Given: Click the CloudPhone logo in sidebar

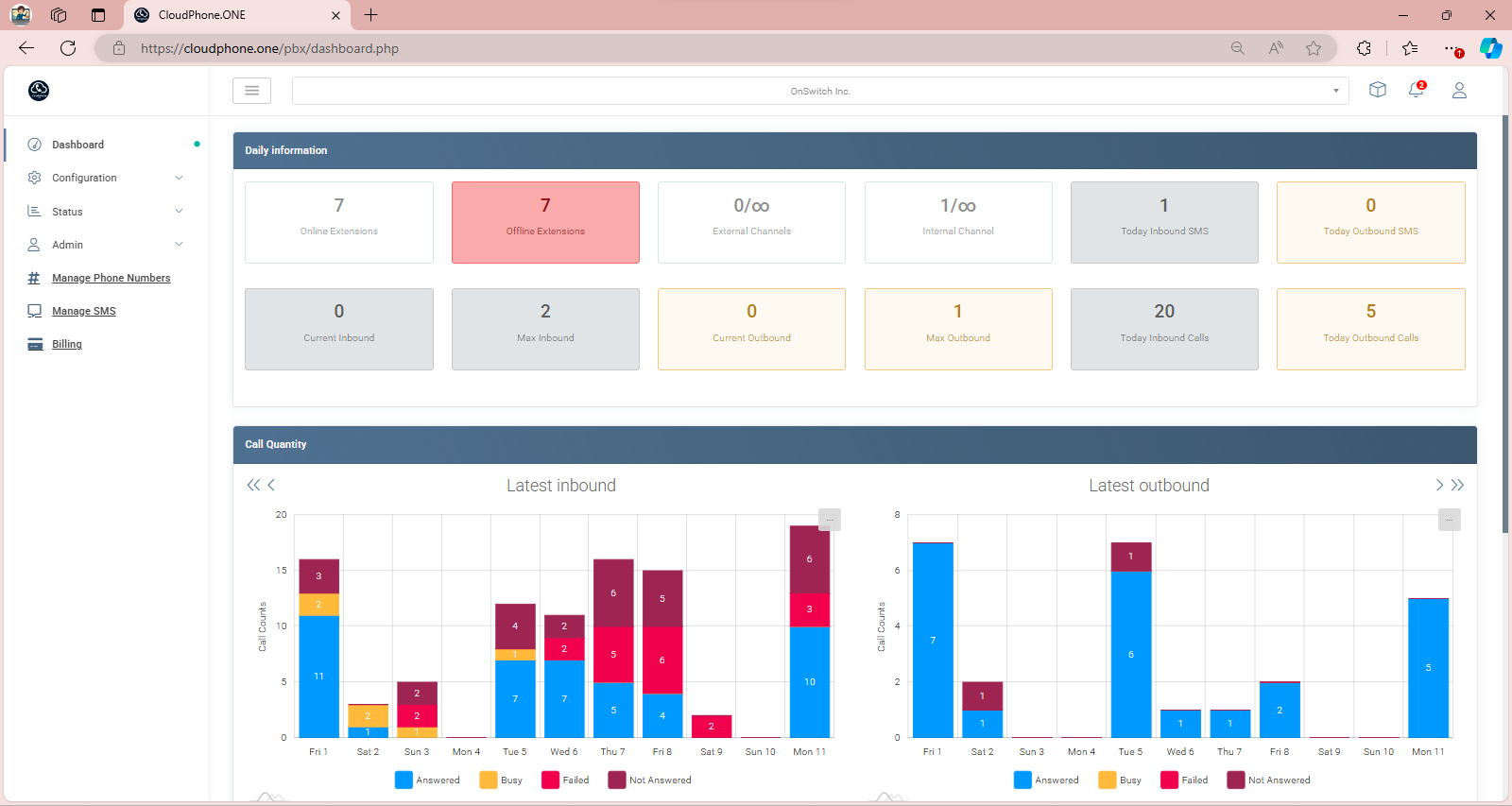Looking at the screenshot, I should coord(39,91).
